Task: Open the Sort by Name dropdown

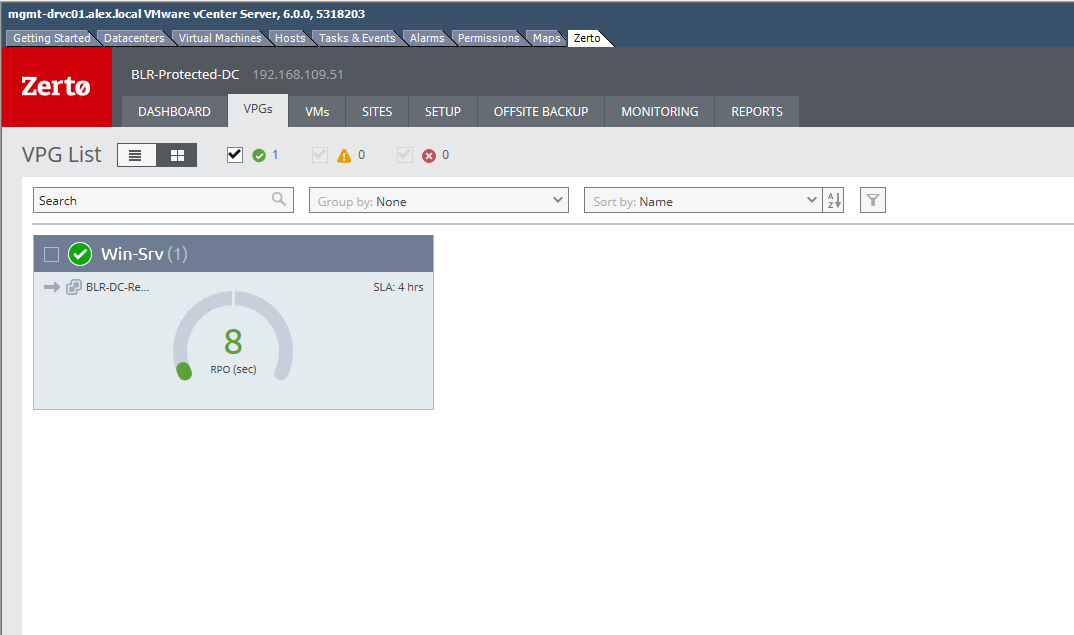Action: pyautogui.click(x=704, y=201)
